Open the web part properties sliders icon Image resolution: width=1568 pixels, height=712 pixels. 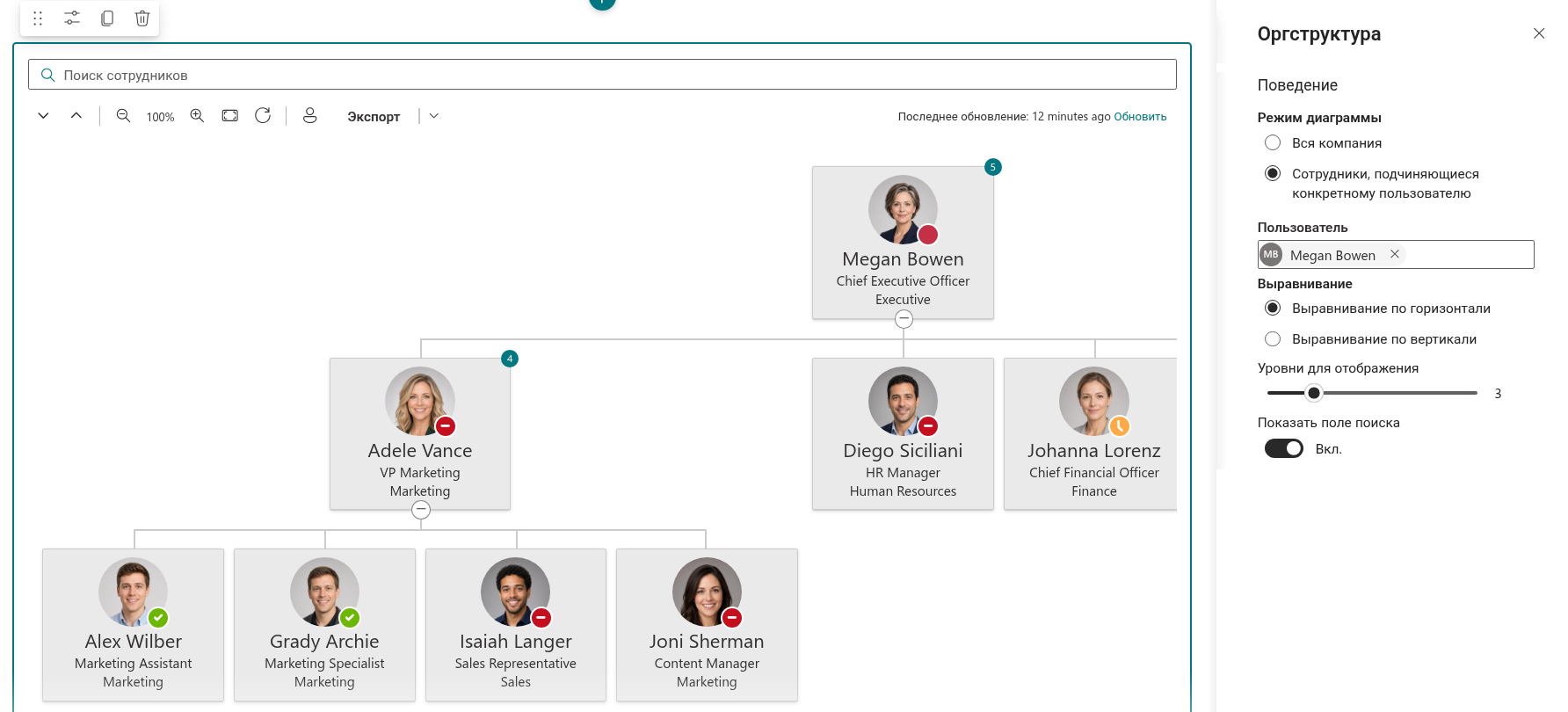click(x=72, y=18)
